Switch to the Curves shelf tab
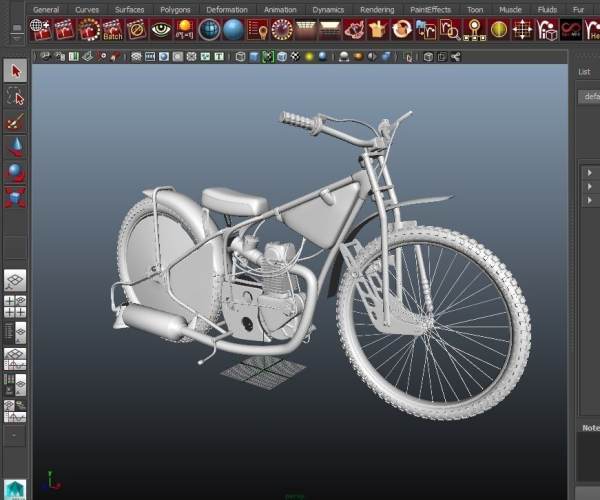The width and height of the screenshot is (600, 500). 87,10
